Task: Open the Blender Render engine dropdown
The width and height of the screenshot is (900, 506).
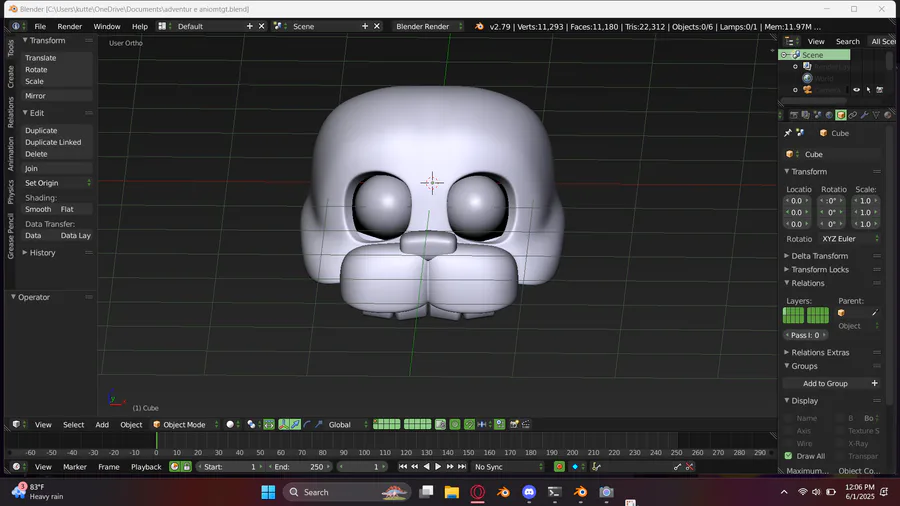Action: 427,26
